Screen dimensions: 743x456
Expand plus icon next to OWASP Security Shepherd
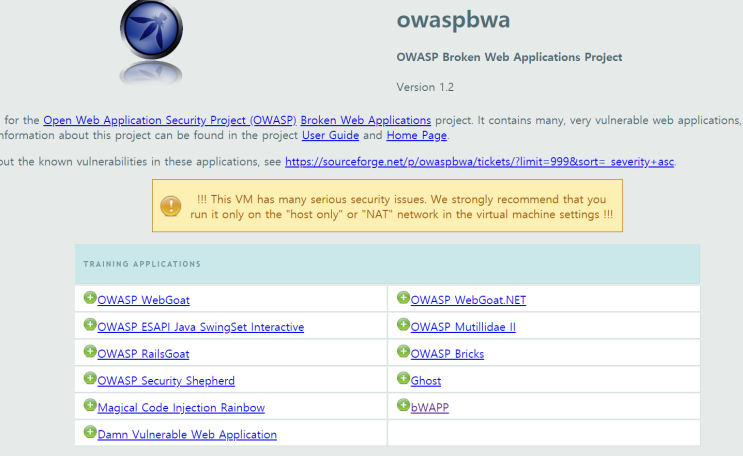(90, 378)
